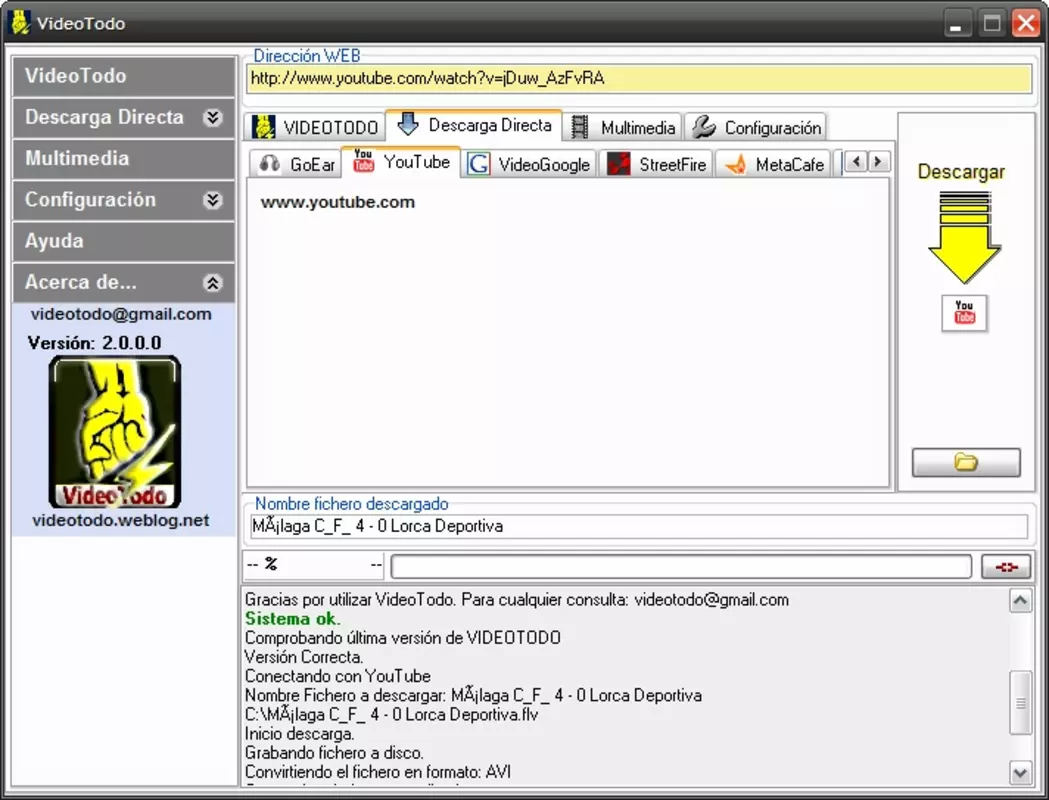
Task: Click the Descargar label
Action: 961,172
